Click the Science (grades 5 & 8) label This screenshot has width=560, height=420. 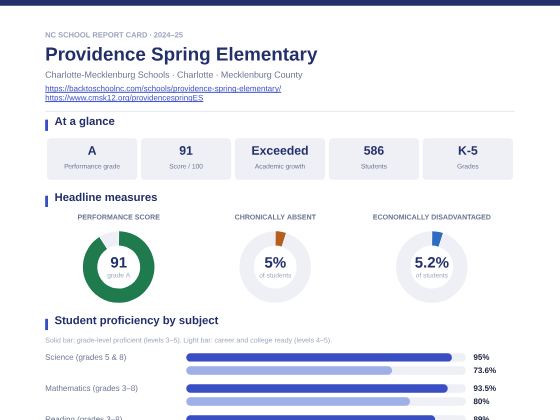coord(86,357)
